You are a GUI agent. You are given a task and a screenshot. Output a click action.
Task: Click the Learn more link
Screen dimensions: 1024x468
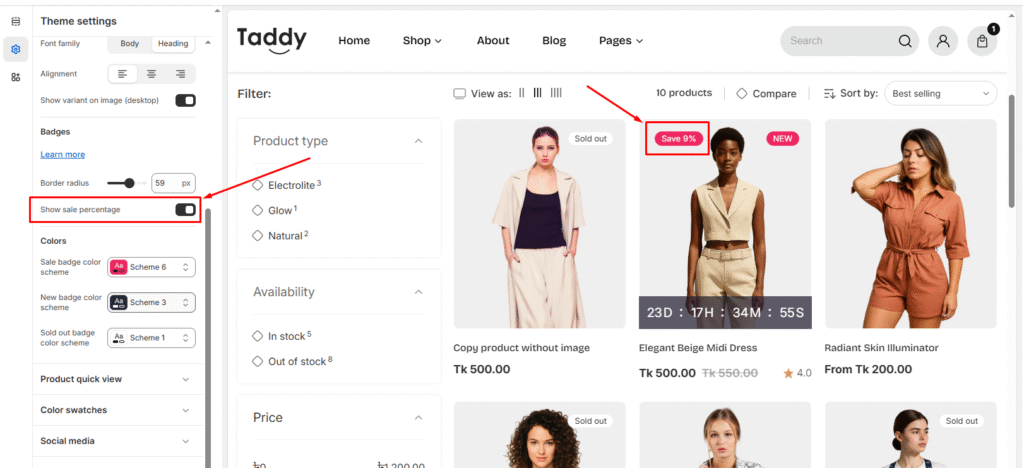click(x=62, y=154)
